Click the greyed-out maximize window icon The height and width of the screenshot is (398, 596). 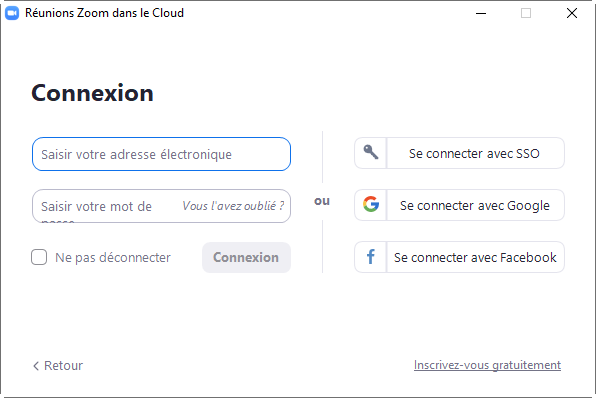pos(526,13)
